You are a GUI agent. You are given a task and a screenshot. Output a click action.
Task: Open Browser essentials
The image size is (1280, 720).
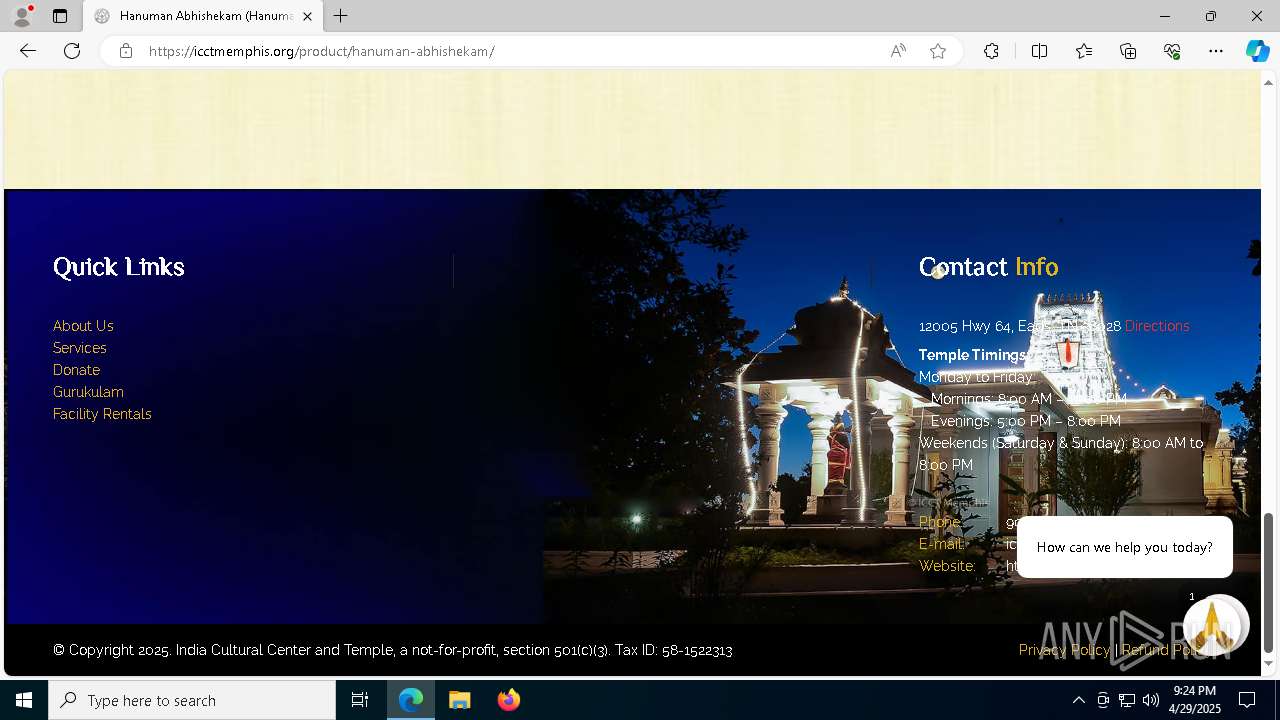click(1172, 51)
